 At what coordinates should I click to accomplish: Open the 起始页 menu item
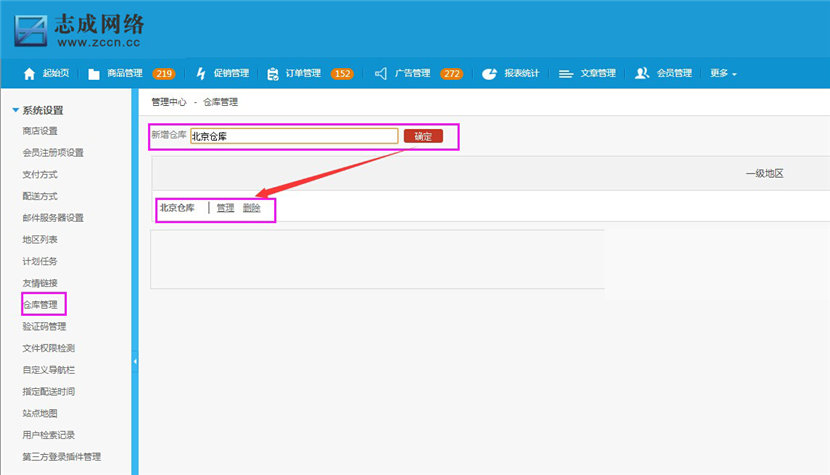[56, 73]
